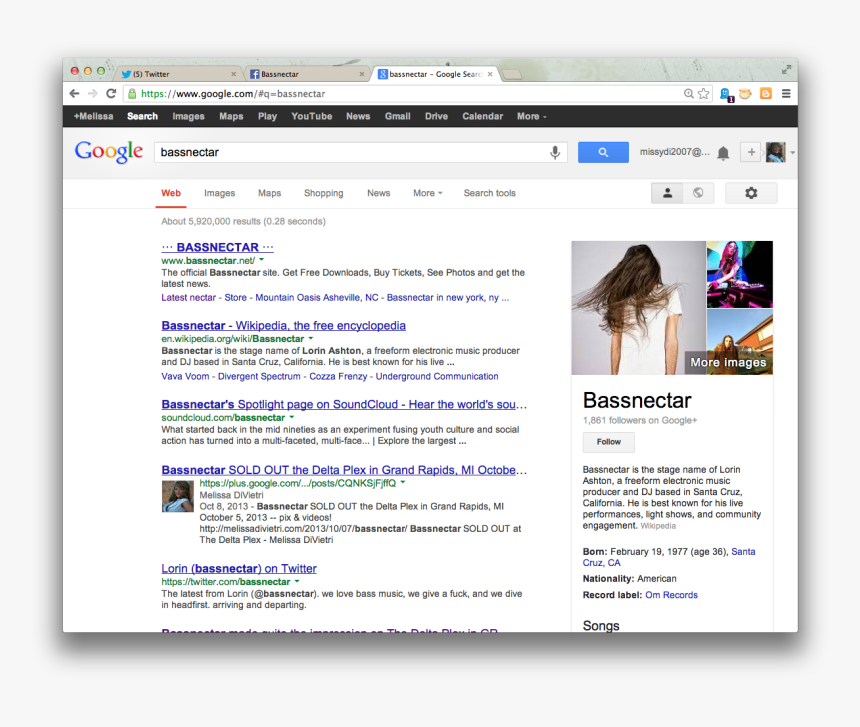
Task: Open Gmail from the black Google bar
Action: (397, 116)
